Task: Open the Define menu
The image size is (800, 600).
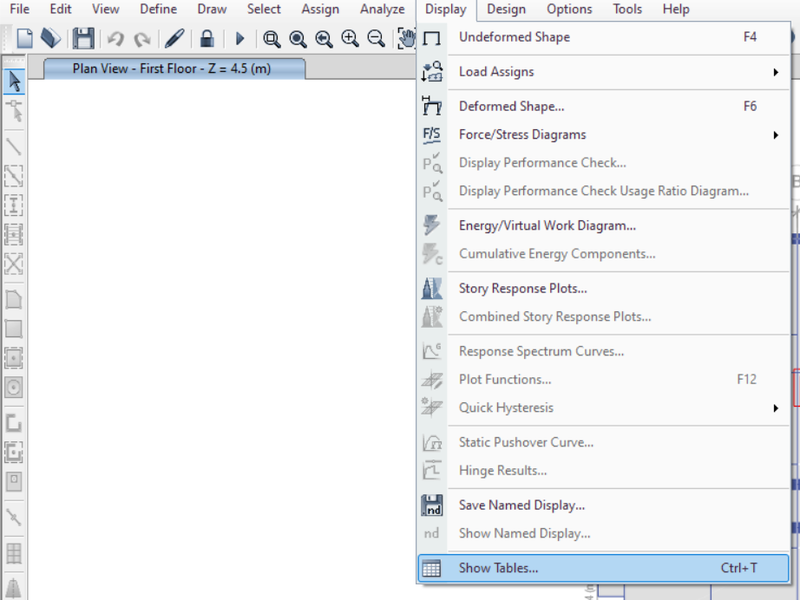Action: (158, 9)
